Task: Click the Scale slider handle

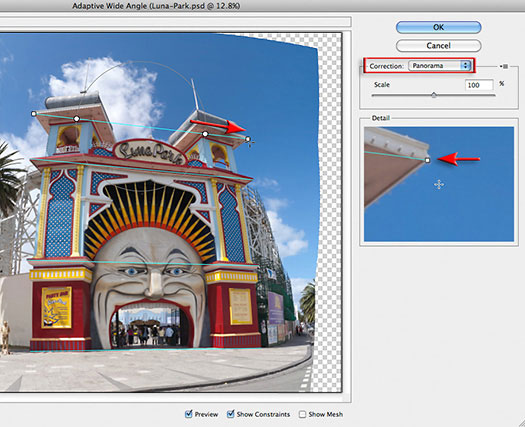Action: (434, 95)
